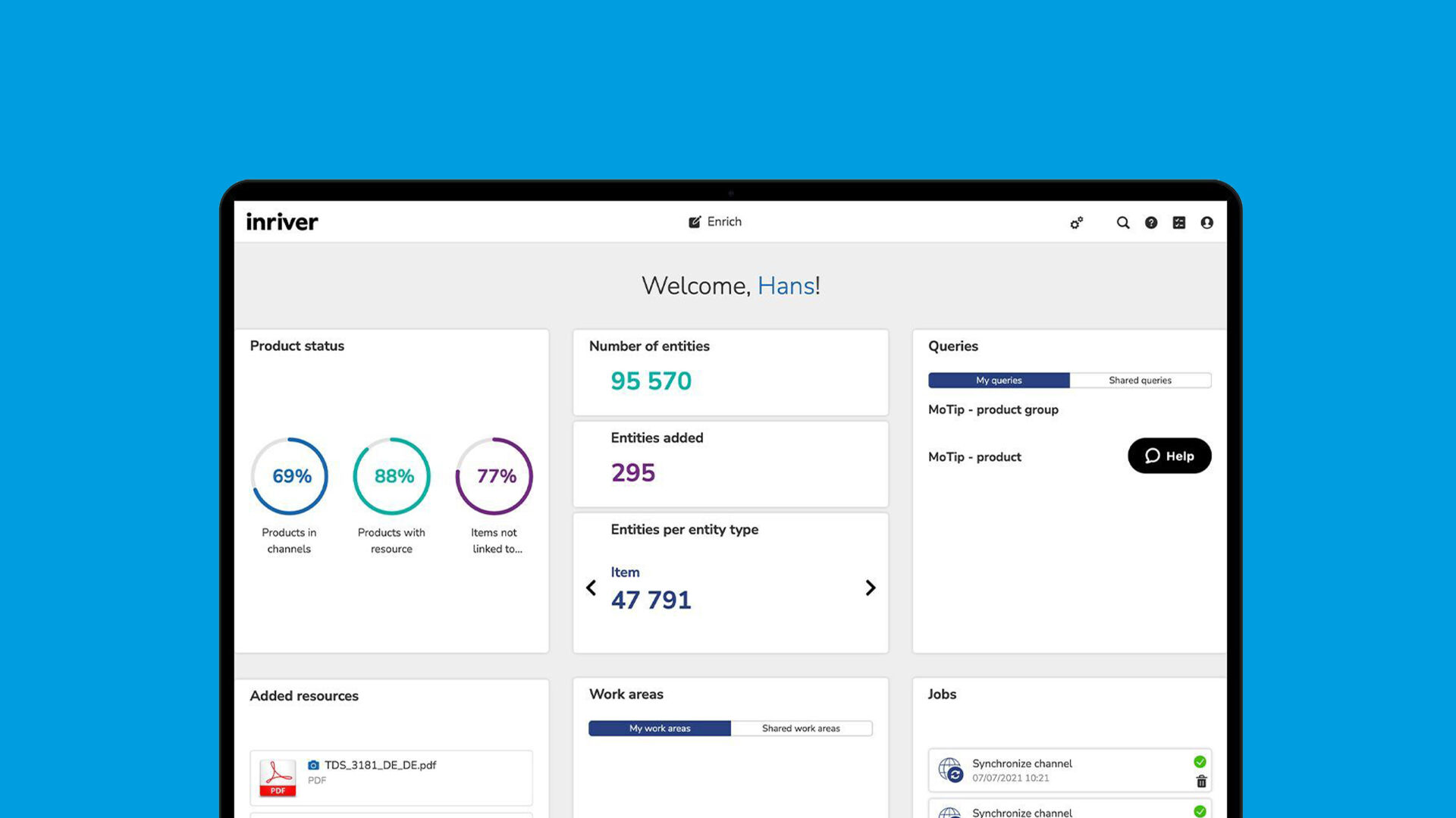Open the user profile icon
The height and width of the screenshot is (818, 1456).
pos(1207,223)
